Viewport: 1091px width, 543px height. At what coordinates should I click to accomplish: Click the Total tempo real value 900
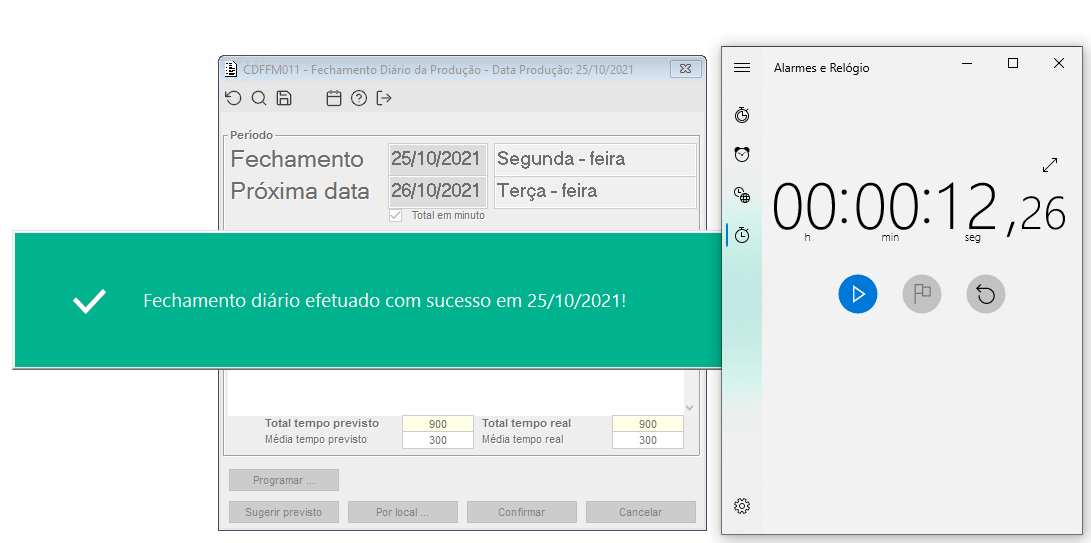click(x=648, y=424)
